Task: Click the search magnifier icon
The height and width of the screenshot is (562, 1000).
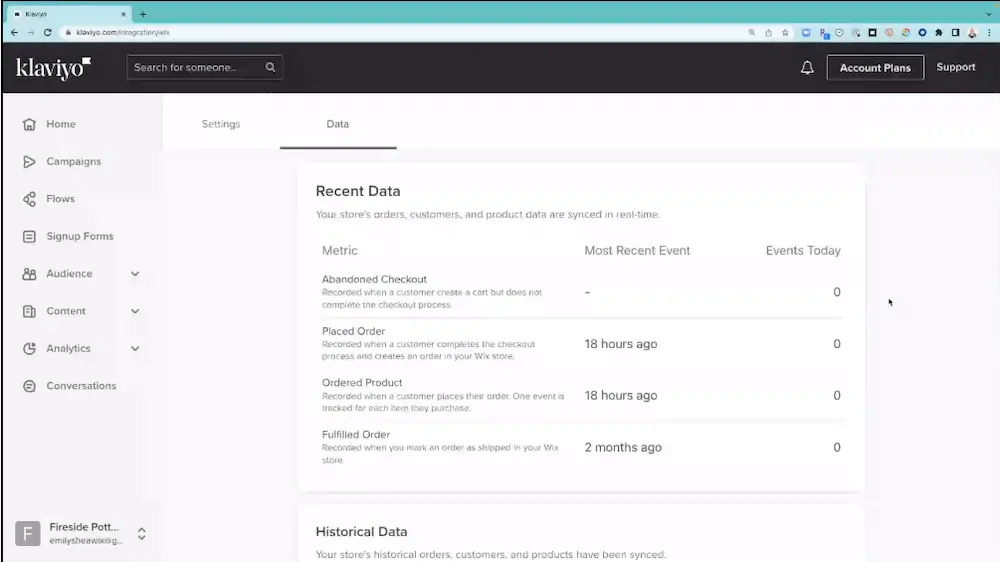Action: [x=270, y=68]
